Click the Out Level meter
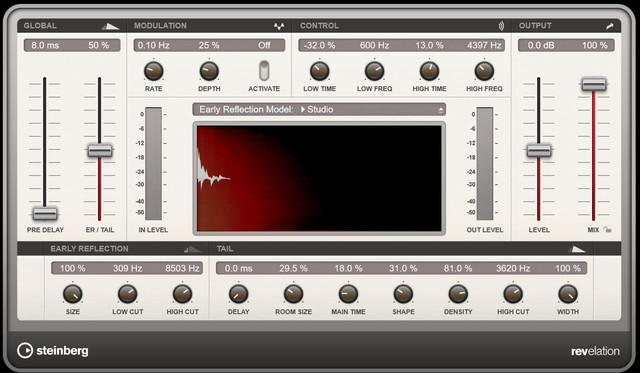This screenshot has width=640, height=373. click(x=485, y=164)
